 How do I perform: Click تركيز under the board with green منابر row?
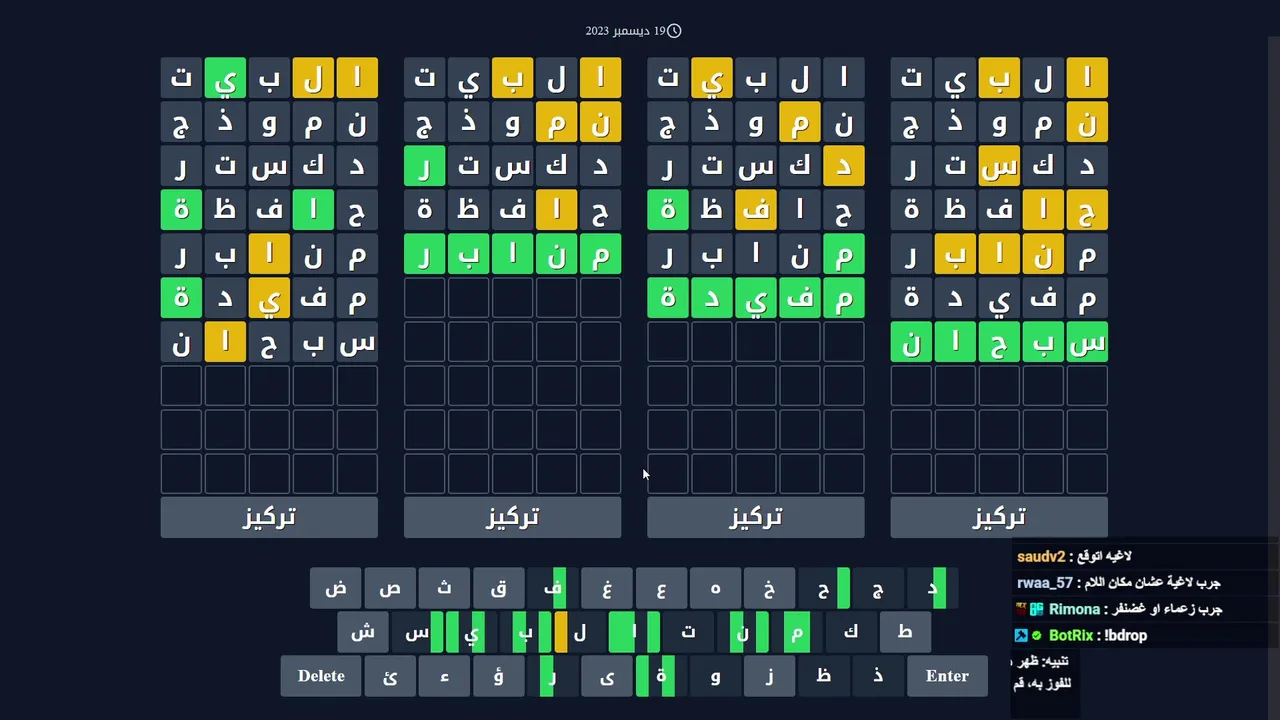click(x=512, y=517)
